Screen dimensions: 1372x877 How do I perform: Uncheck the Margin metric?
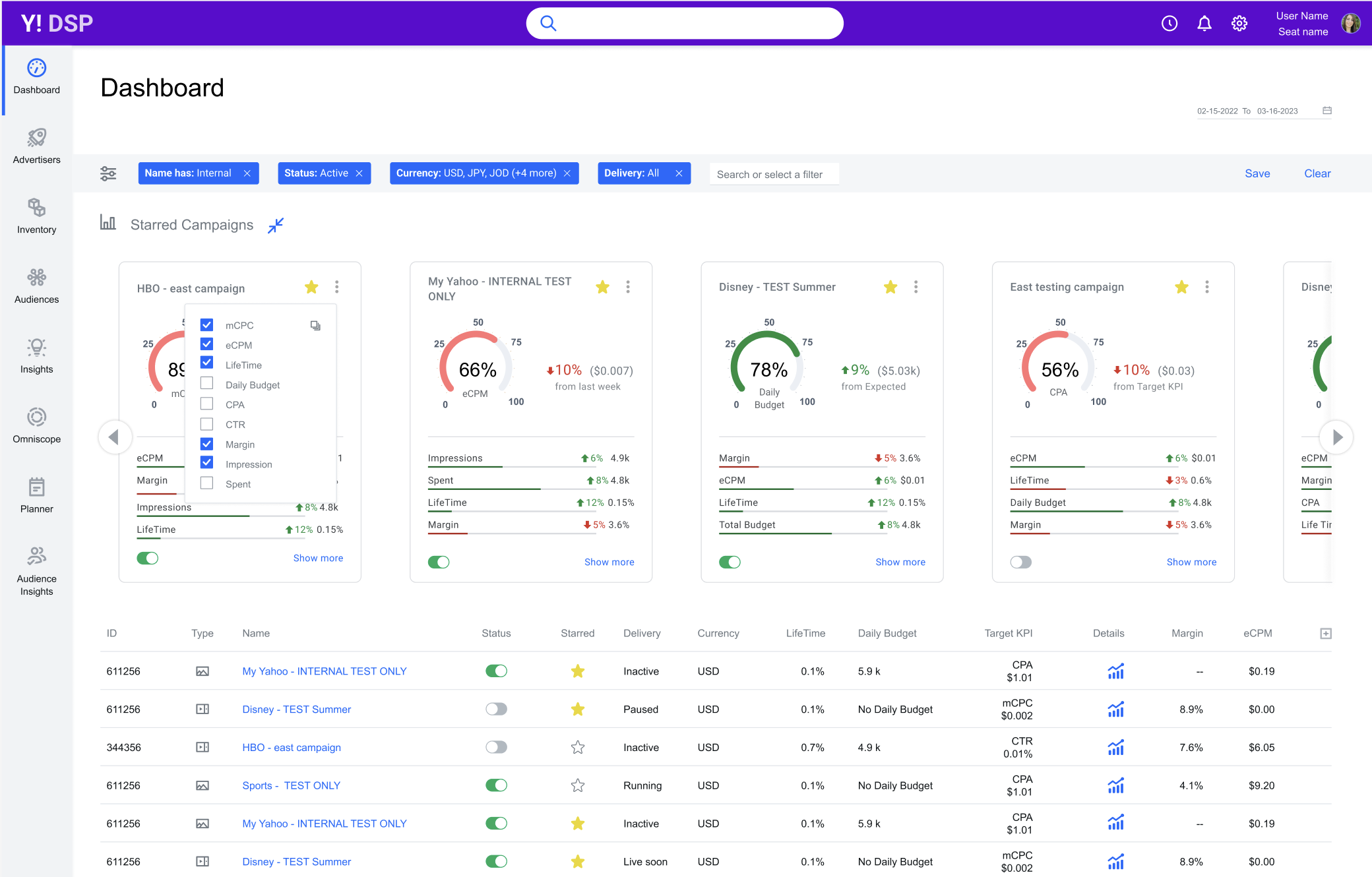(x=206, y=444)
